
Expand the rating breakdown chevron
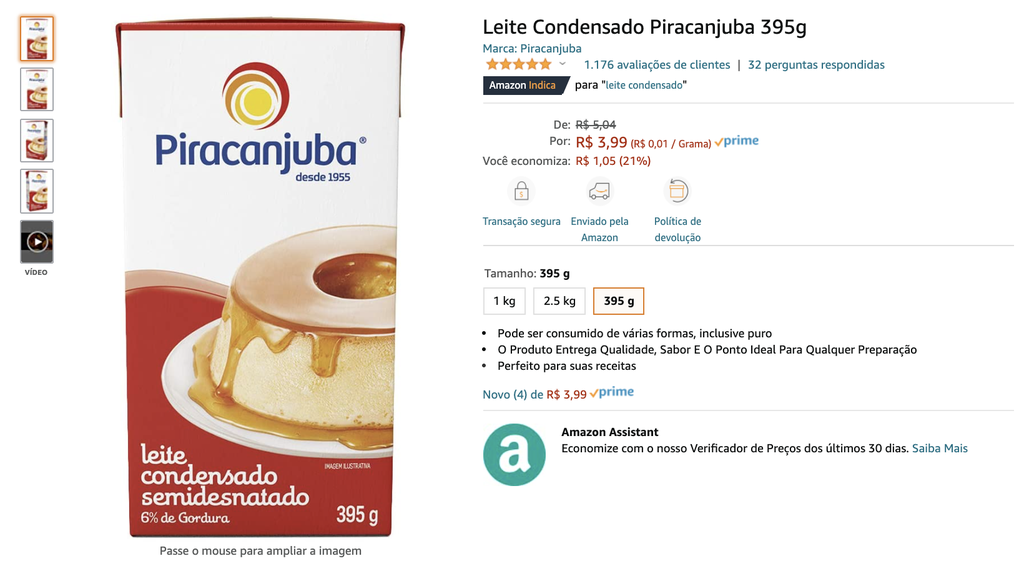[562, 64]
